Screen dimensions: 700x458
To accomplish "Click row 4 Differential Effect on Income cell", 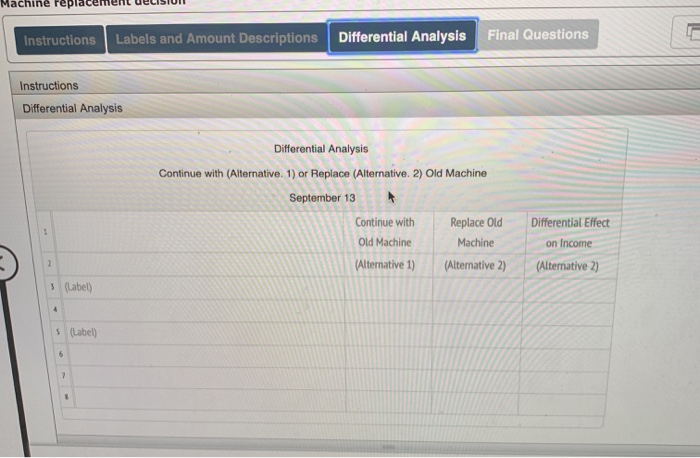I will click(568, 314).
